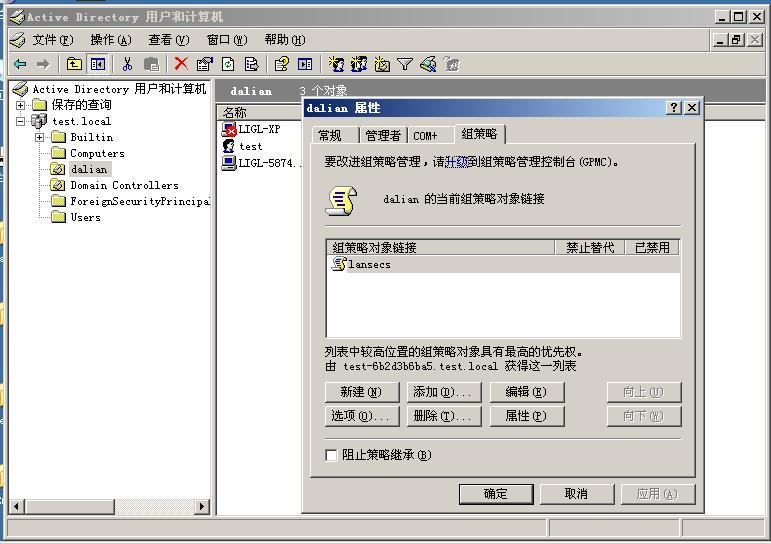Open the 操作(A) menu
This screenshot has width=771, height=544.
pos(111,40)
